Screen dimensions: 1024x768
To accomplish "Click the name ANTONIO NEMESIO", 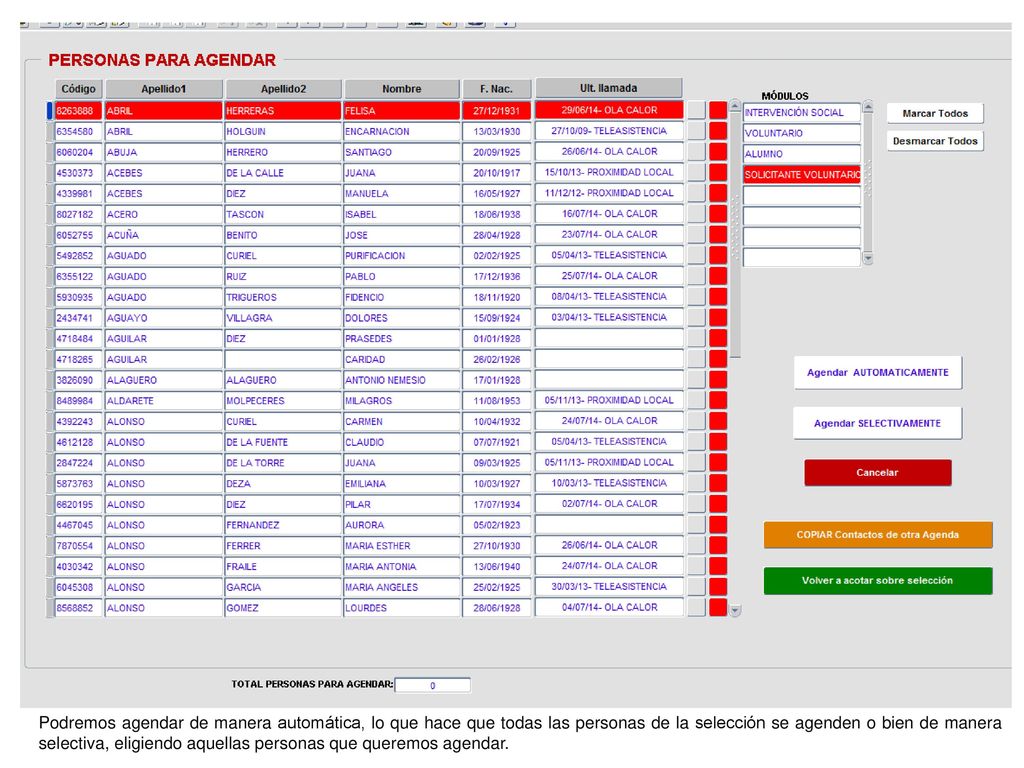I will click(402, 380).
